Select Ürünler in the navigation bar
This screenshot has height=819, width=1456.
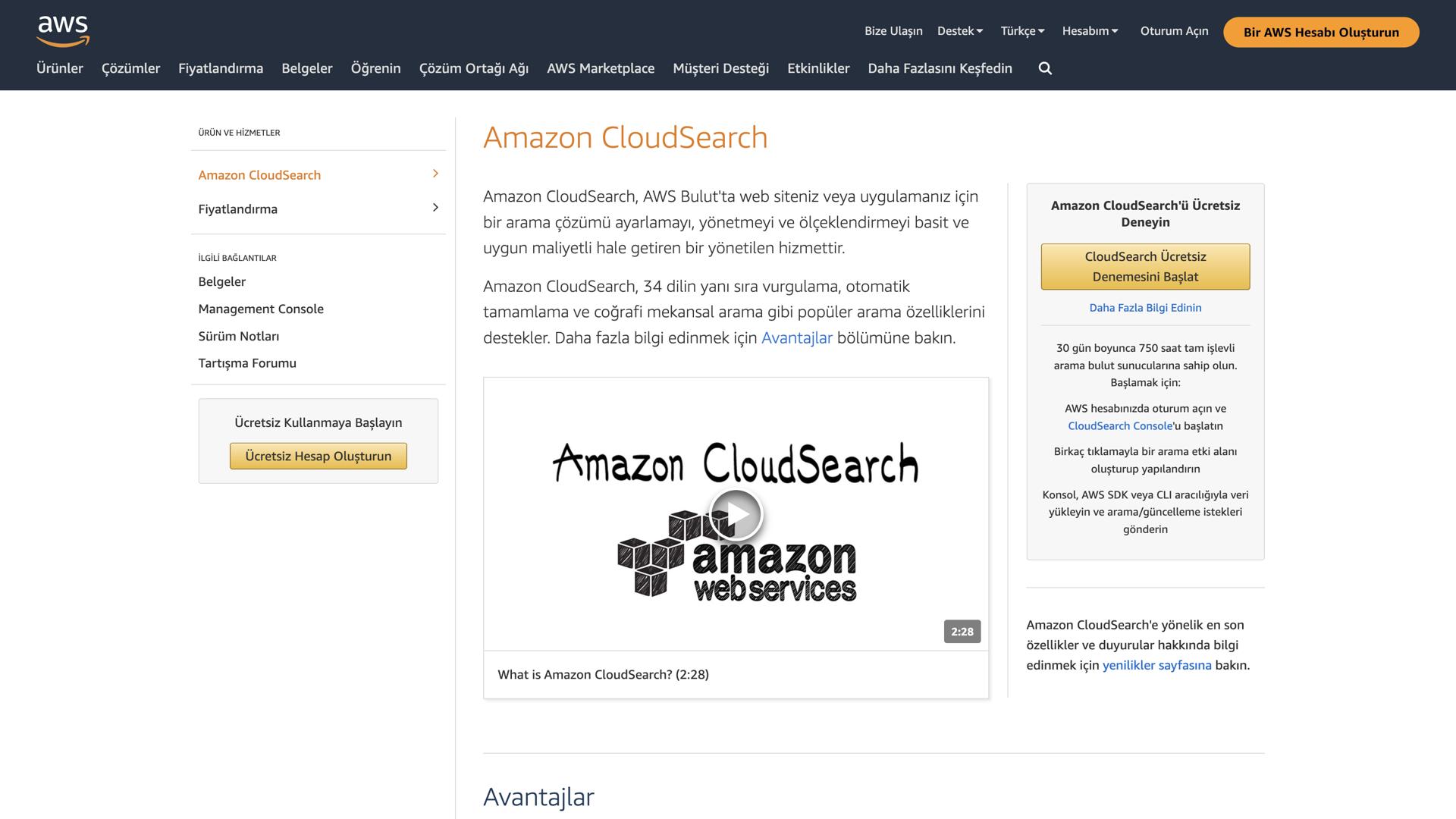(60, 68)
